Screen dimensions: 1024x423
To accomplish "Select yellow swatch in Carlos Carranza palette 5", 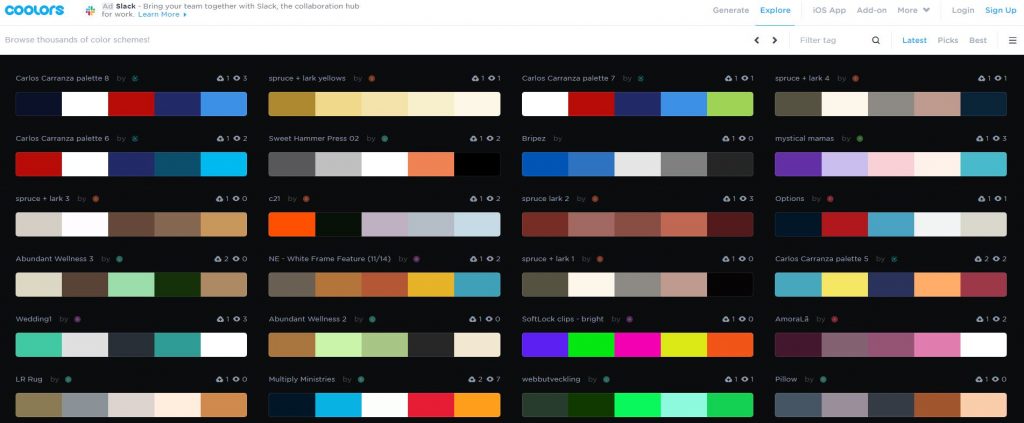I will (844, 285).
